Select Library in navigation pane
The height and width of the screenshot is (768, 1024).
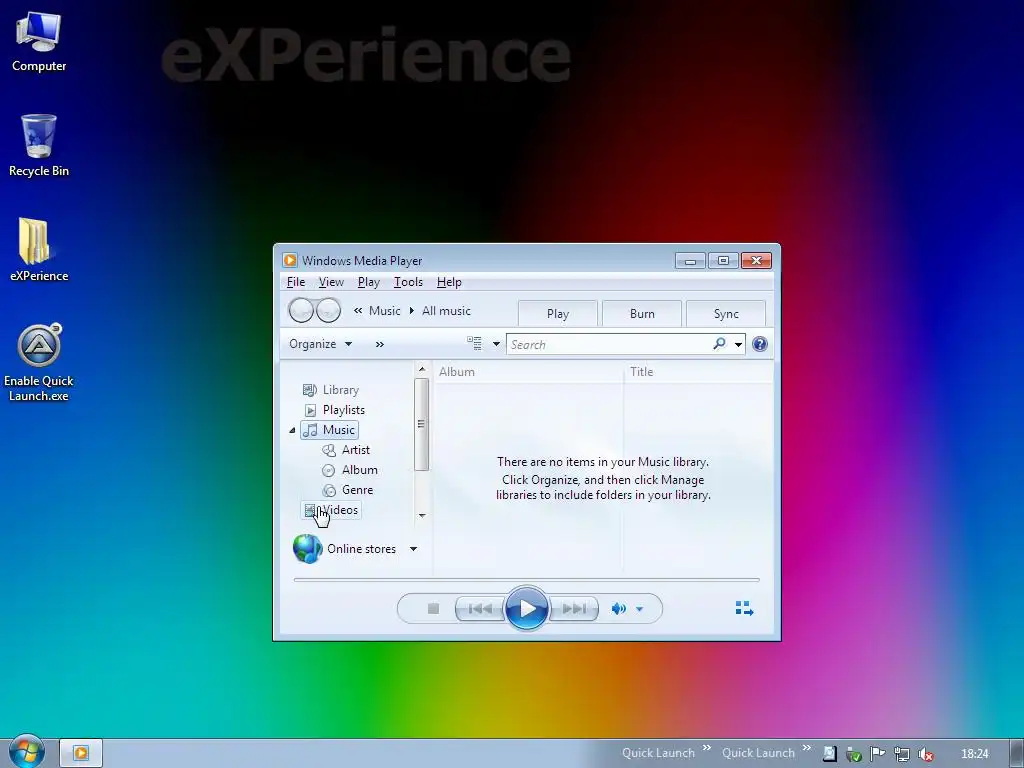coord(331,390)
